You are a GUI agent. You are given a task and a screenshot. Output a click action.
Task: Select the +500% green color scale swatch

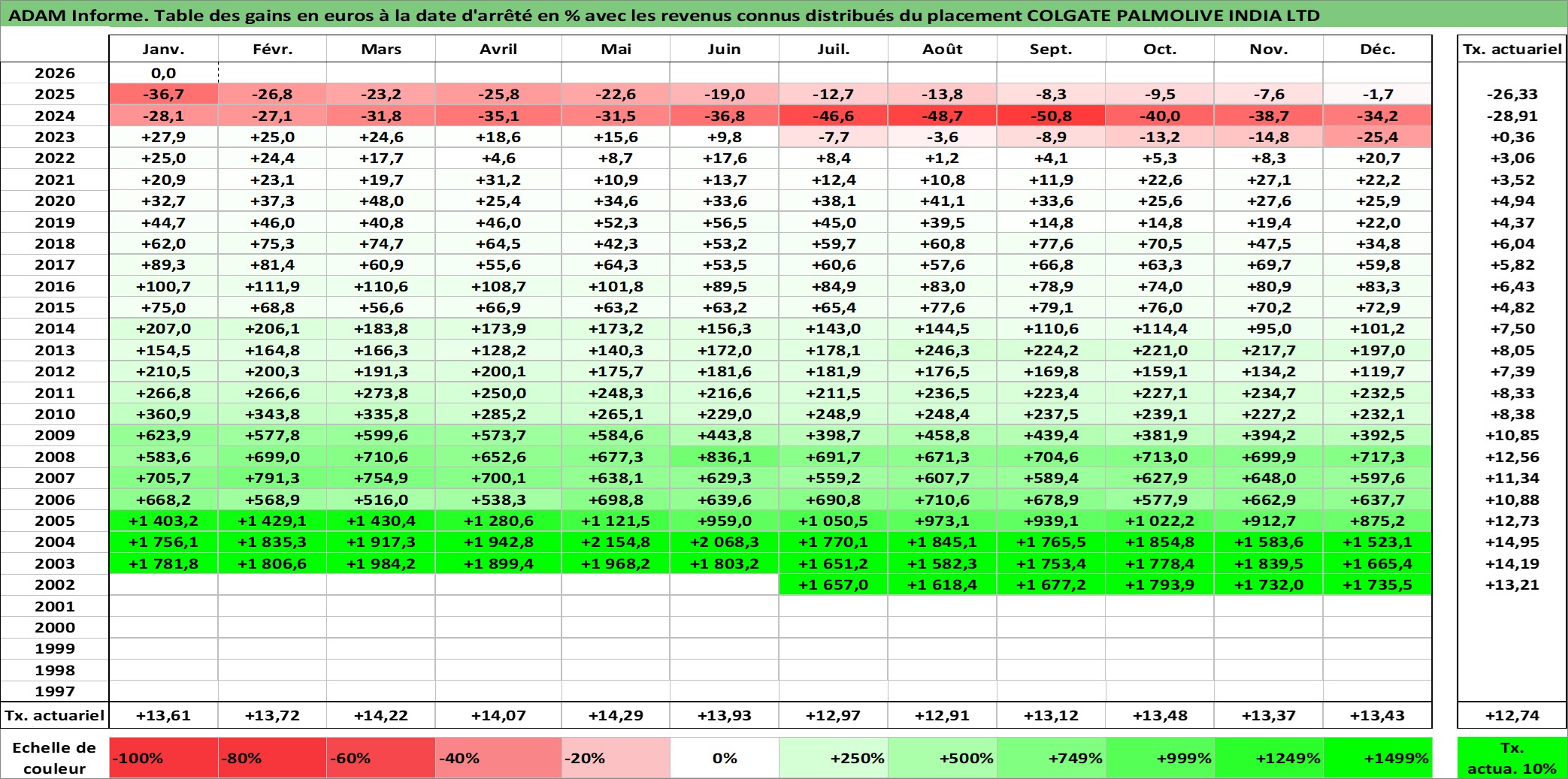click(x=943, y=758)
